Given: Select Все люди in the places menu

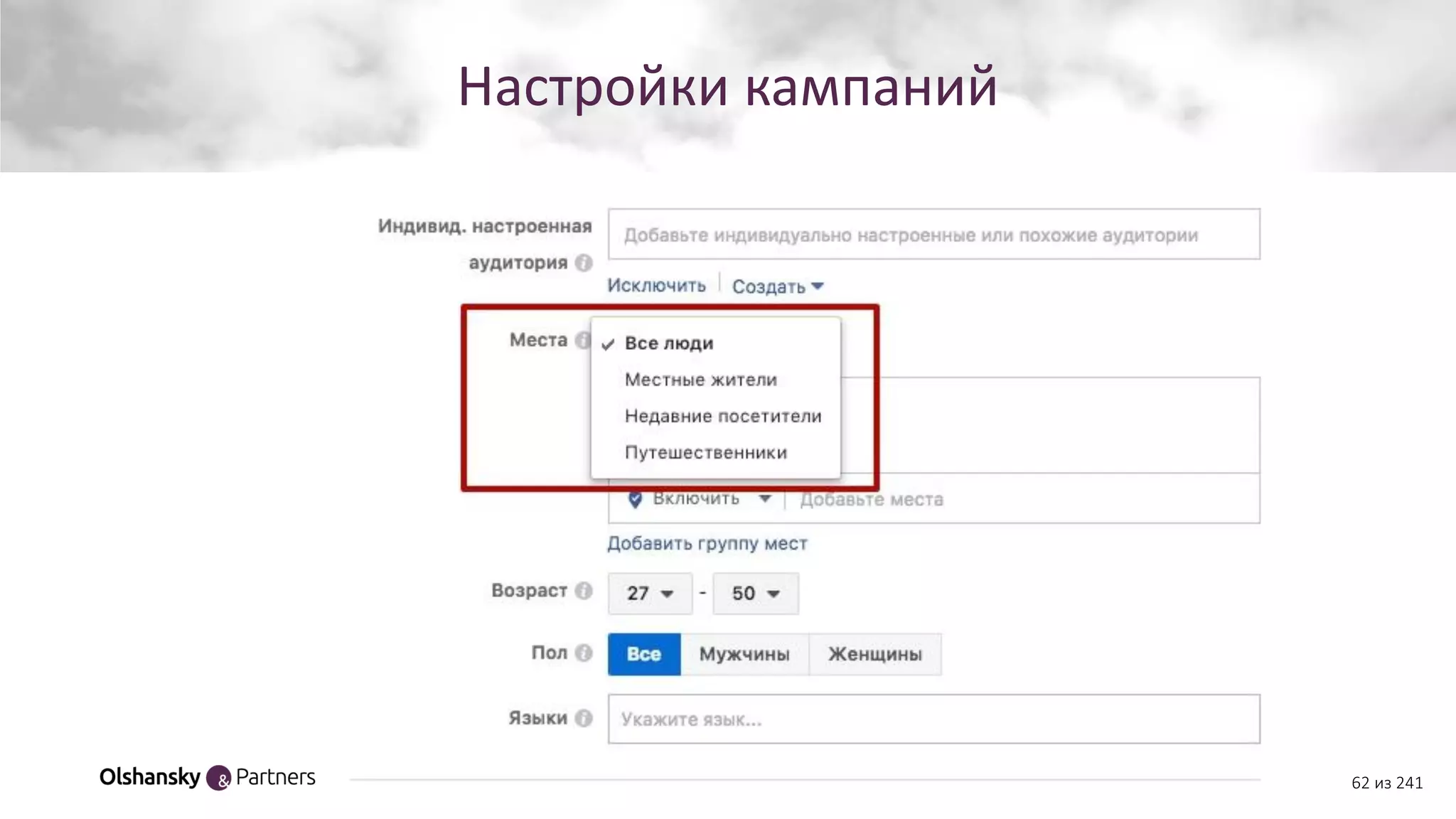Looking at the screenshot, I should click(715, 343).
